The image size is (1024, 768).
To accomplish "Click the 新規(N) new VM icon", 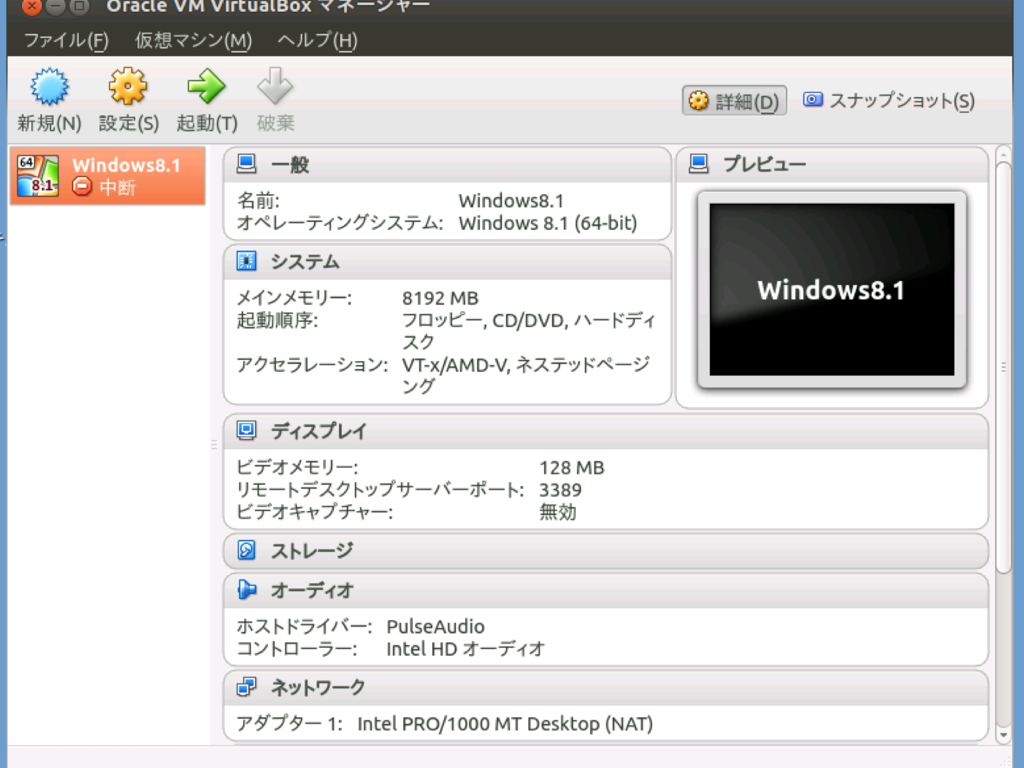I will pos(50,86).
